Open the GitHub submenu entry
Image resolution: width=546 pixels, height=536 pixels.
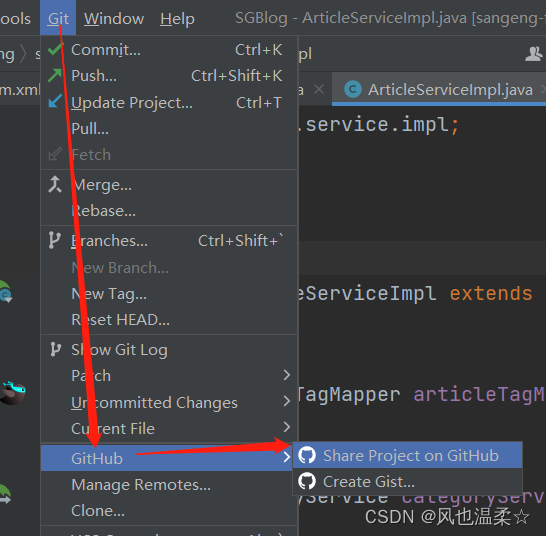click(166, 458)
